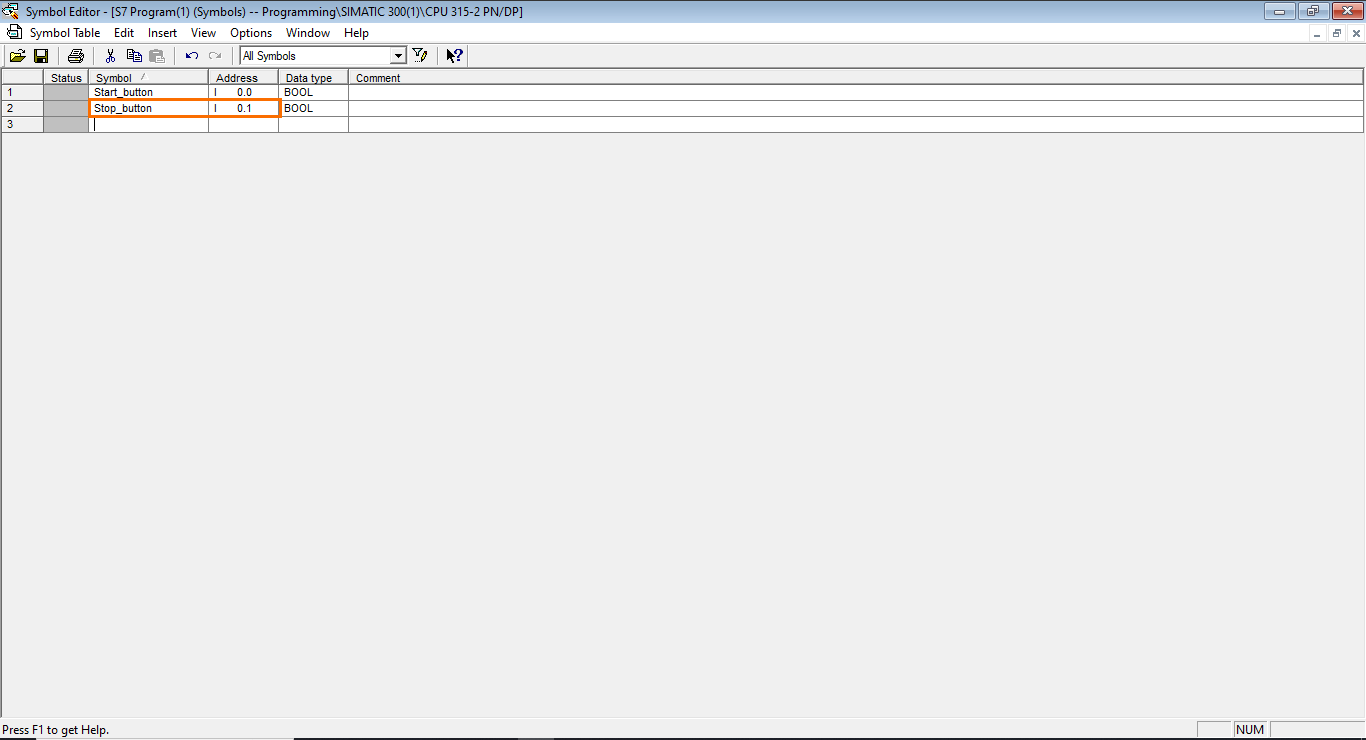Viewport: 1366px width, 740px height.
Task: Click the empty address field in row 3
Action: tap(243, 124)
